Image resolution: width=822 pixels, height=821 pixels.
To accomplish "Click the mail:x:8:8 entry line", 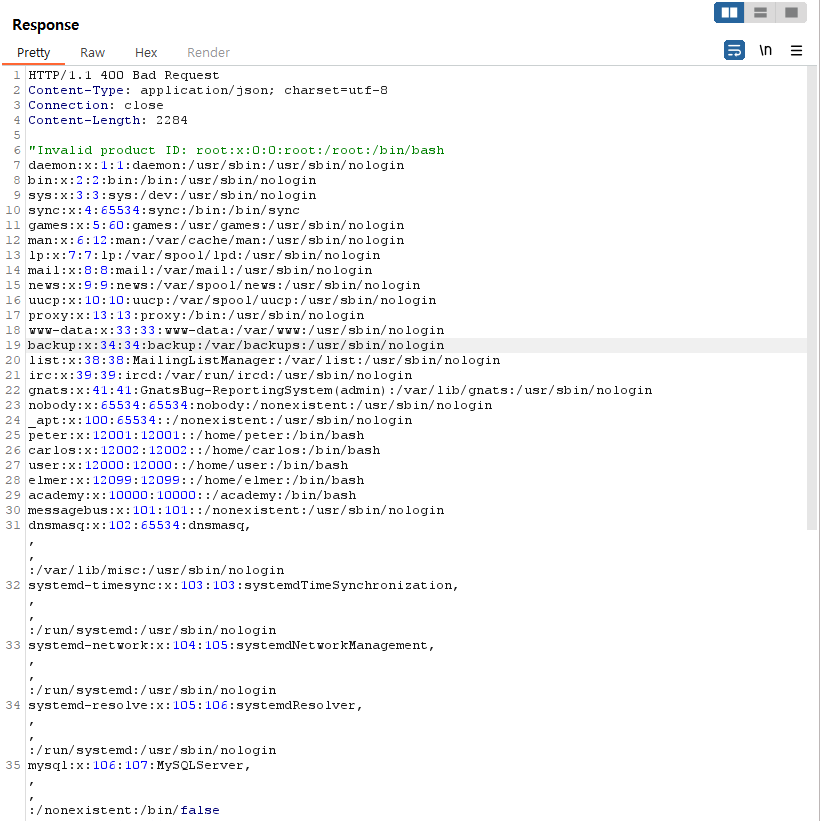I will click(200, 271).
